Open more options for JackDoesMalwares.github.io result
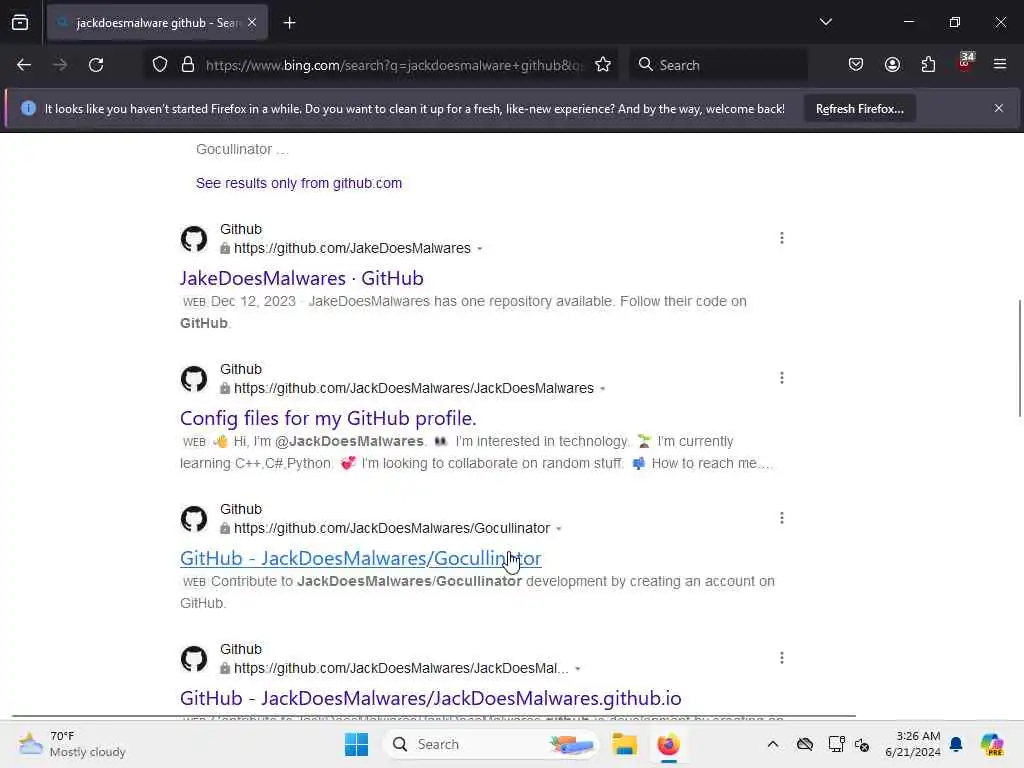Screen dimensions: 1024x768 pos(782,658)
